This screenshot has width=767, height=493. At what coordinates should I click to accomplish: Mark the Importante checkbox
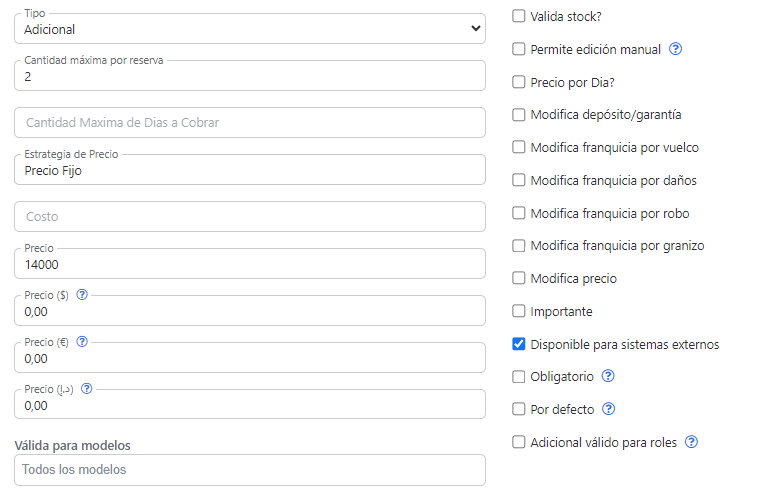[x=518, y=312]
